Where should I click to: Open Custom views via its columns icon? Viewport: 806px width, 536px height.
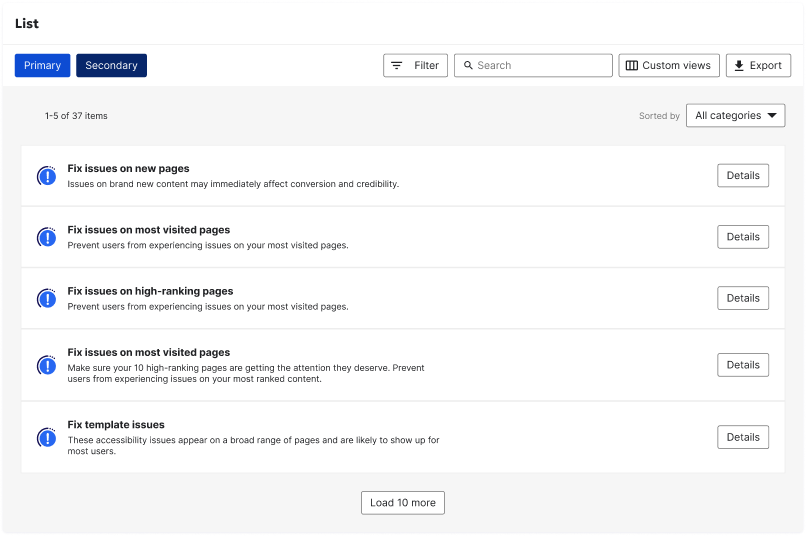[632, 66]
